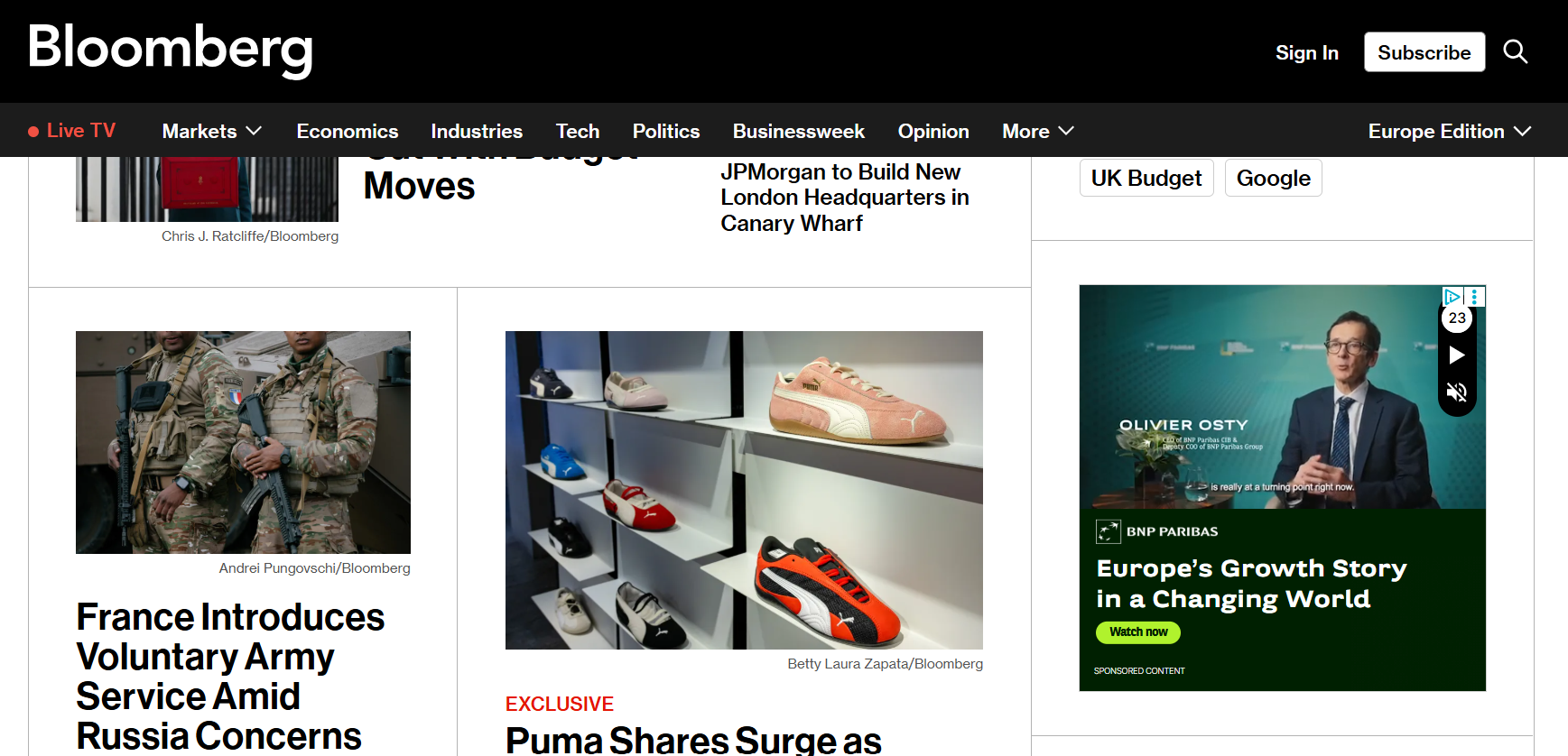The image size is (1568, 756).
Task: Click the Chris J. Ratcliffe/Bloomberg photo credit
Action: [x=250, y=236]
